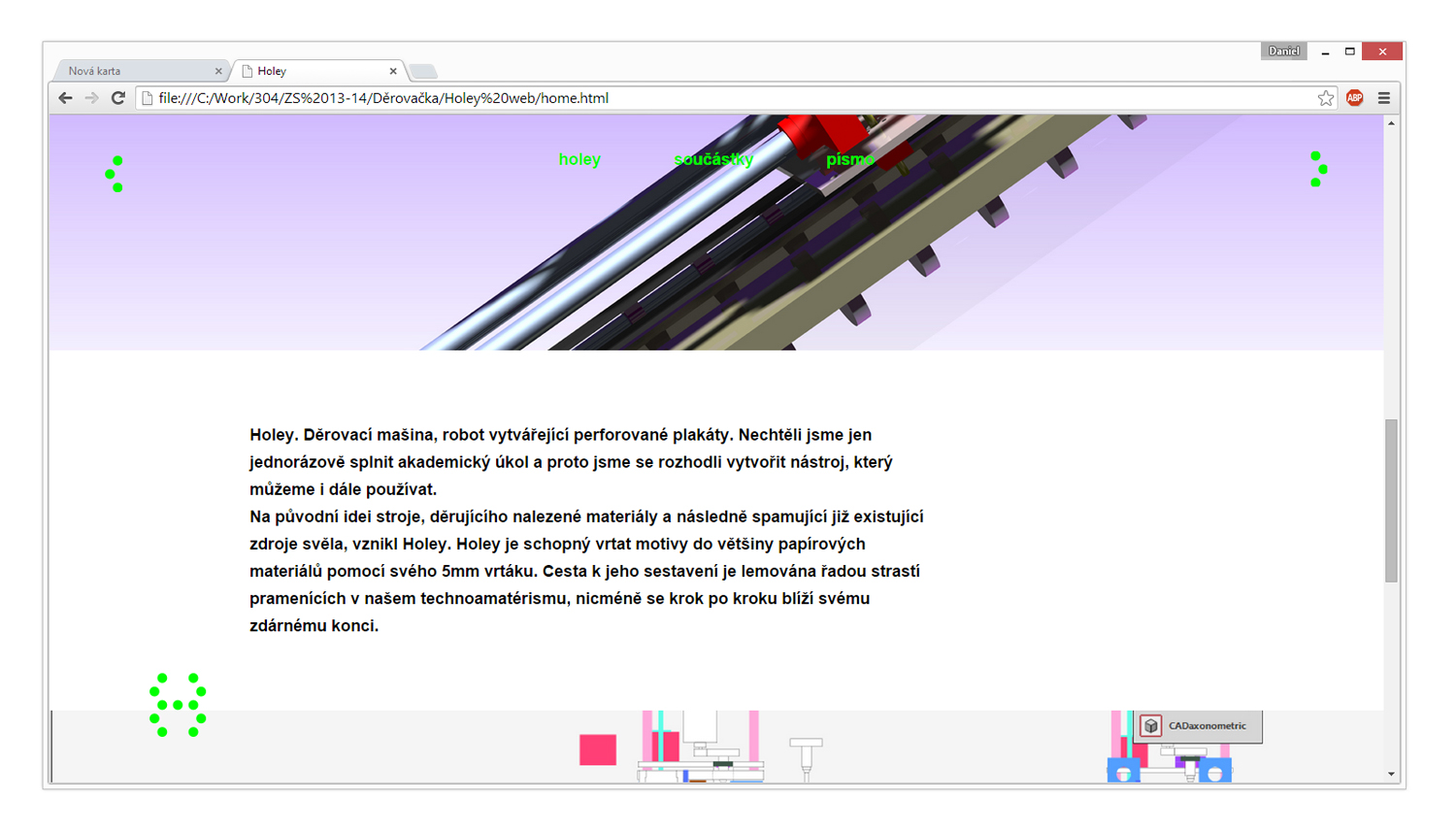Image resolution: width=1456 pixels, height=832 pixels.
Task: Click the vertical scrollbar thumb
Action: [1391, 501]
